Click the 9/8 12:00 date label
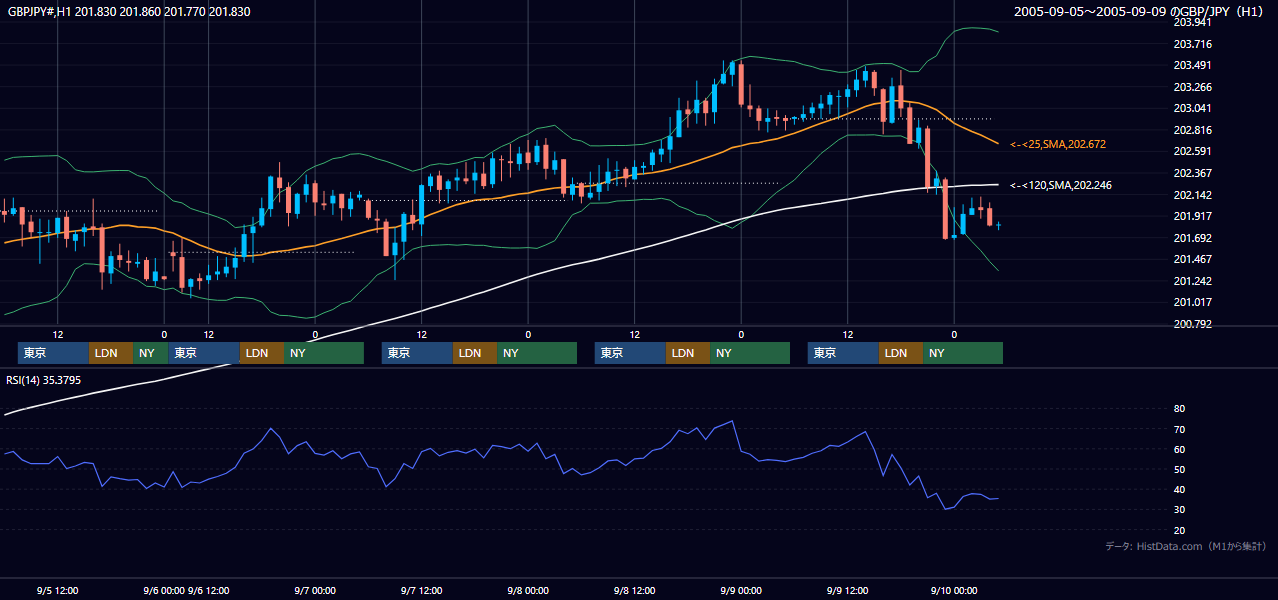The width and height of the screenshot is (1278, 600). (634, 590)
